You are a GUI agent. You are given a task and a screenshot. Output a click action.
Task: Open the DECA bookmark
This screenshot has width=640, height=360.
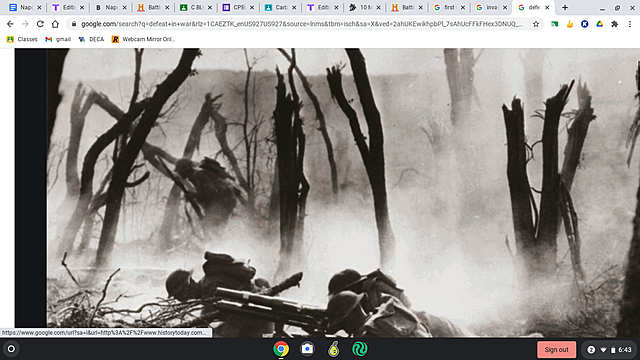click(91, 39)
